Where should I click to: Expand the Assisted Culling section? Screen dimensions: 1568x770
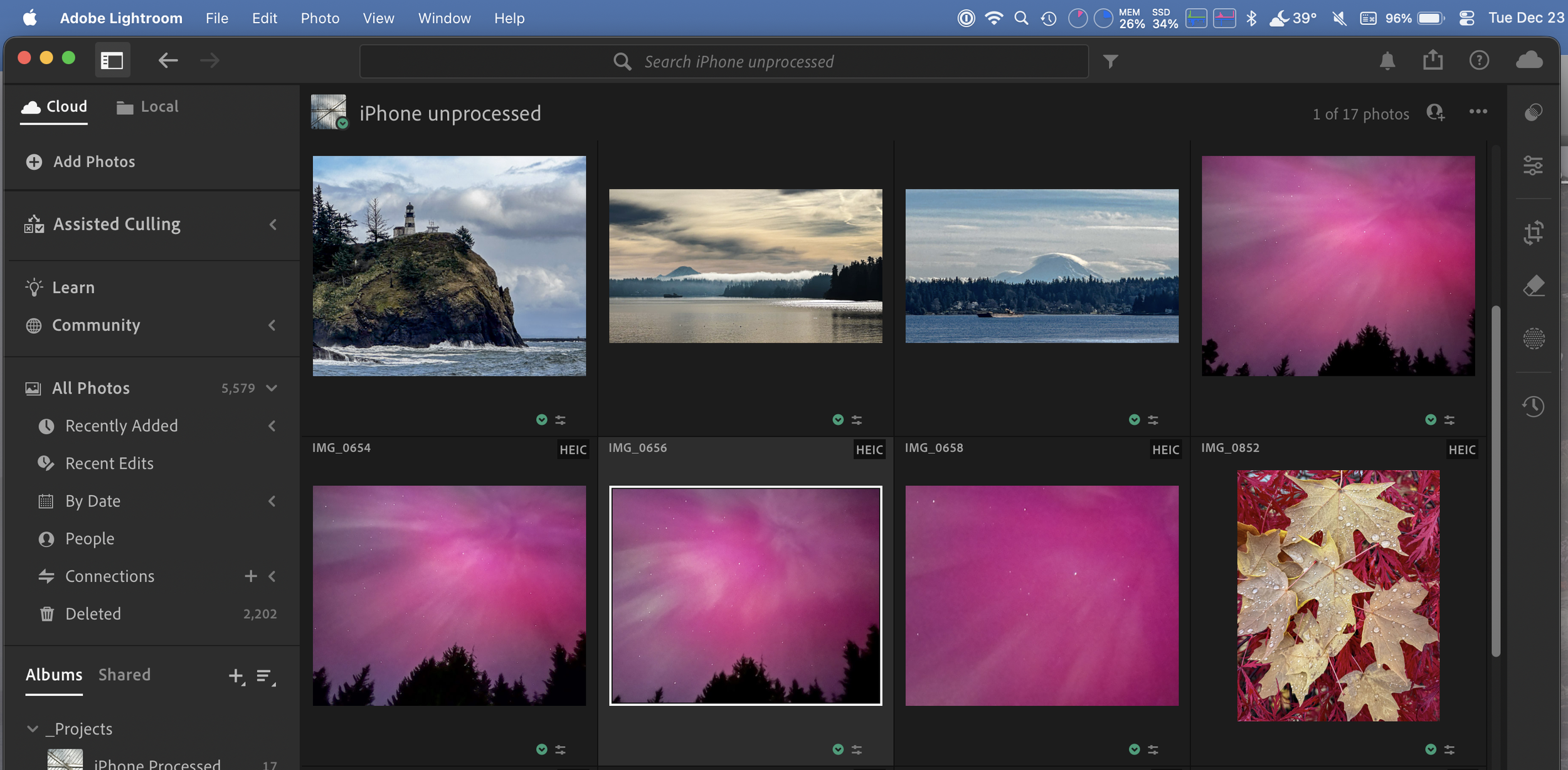click(x=272, y=225)
